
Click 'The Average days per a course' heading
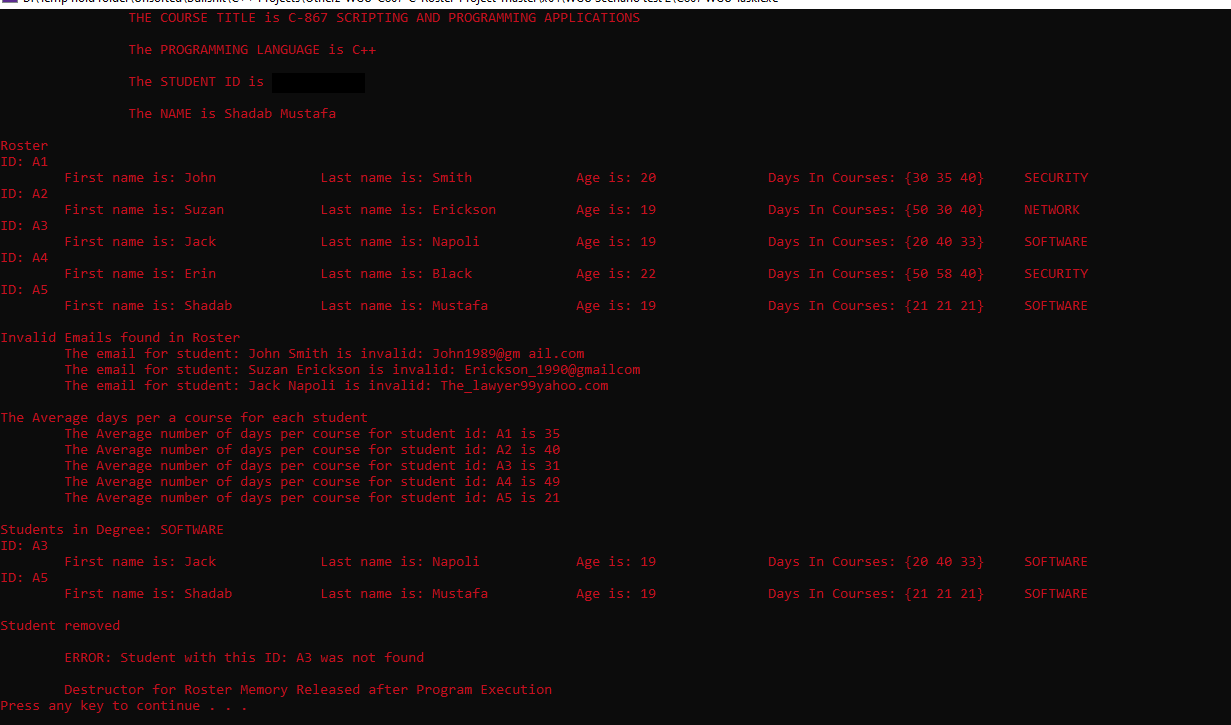[x=184, y=418]
